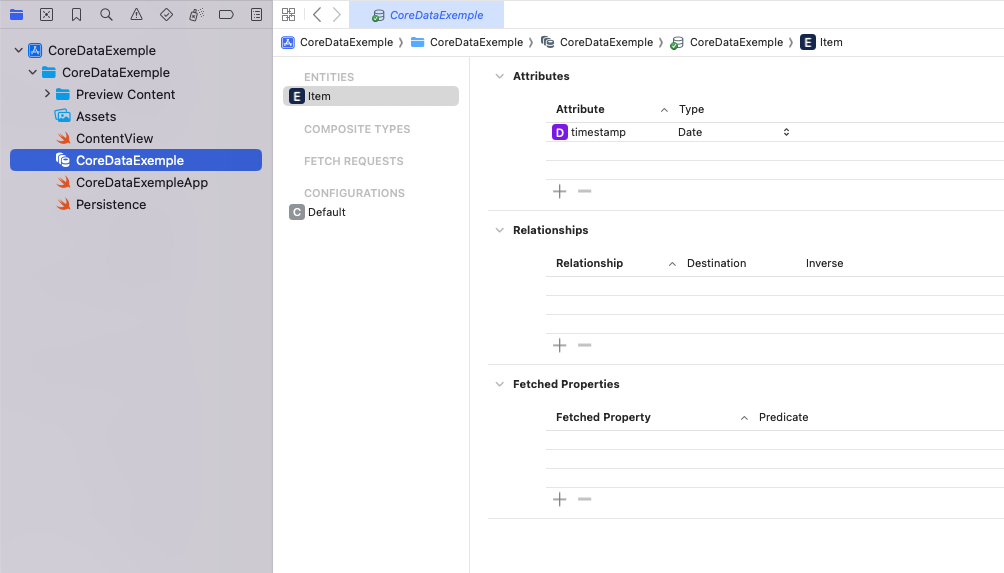Open the Debug navigator
The image size is (1004, 573).
(197, 14)
